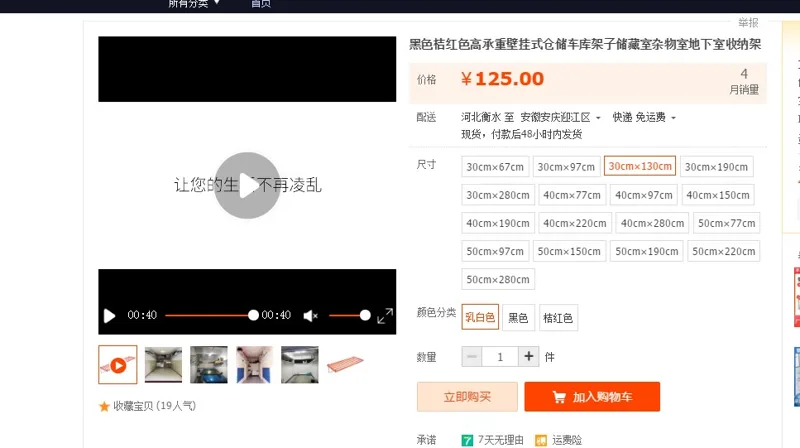Click 立即购买 buy now button
This screenshot has height=448, width=800.
[467, 396]
